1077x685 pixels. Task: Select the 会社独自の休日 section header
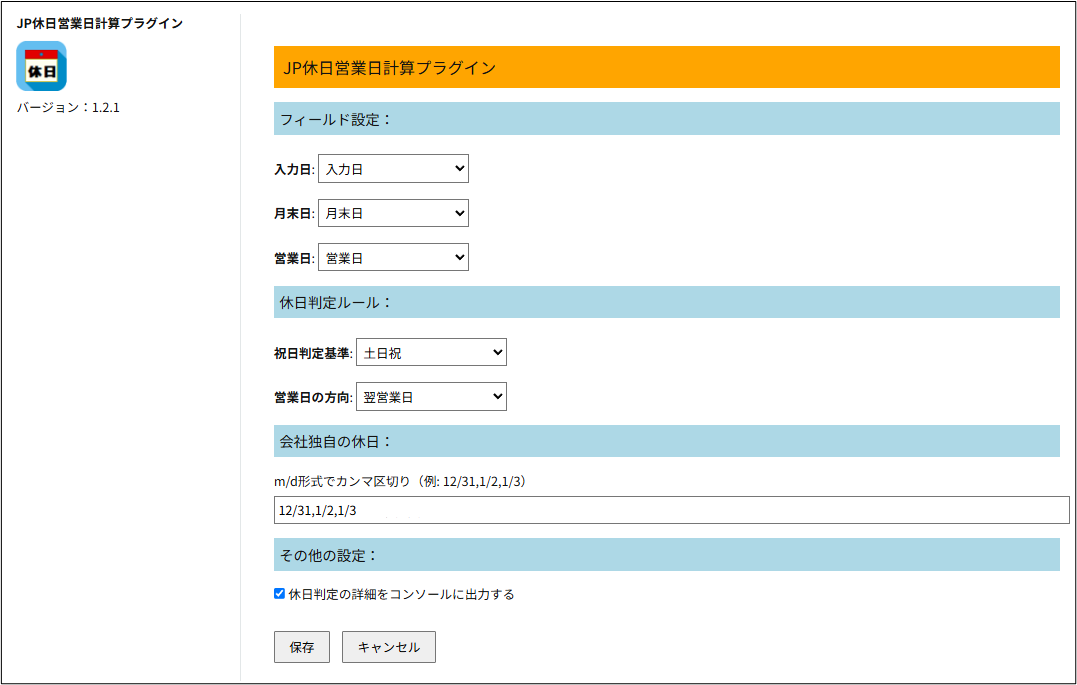tap(666, 441)
